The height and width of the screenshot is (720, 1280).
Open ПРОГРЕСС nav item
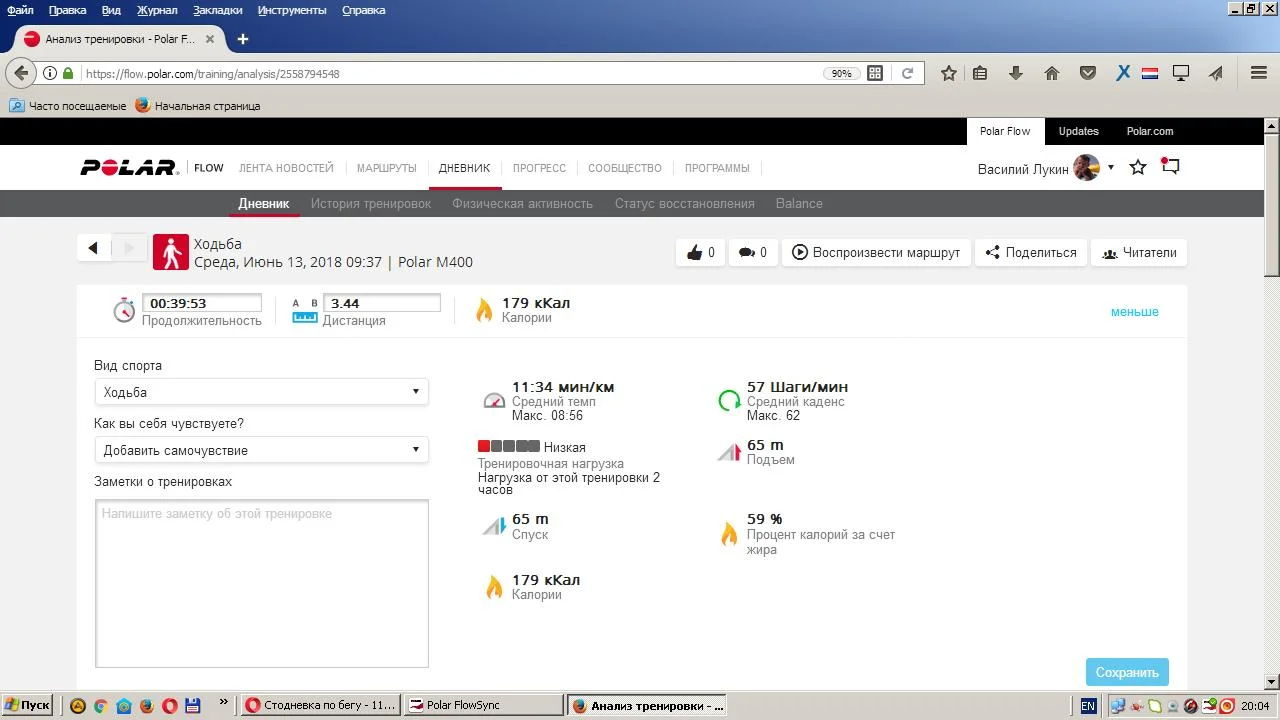(x=539, y=168)
